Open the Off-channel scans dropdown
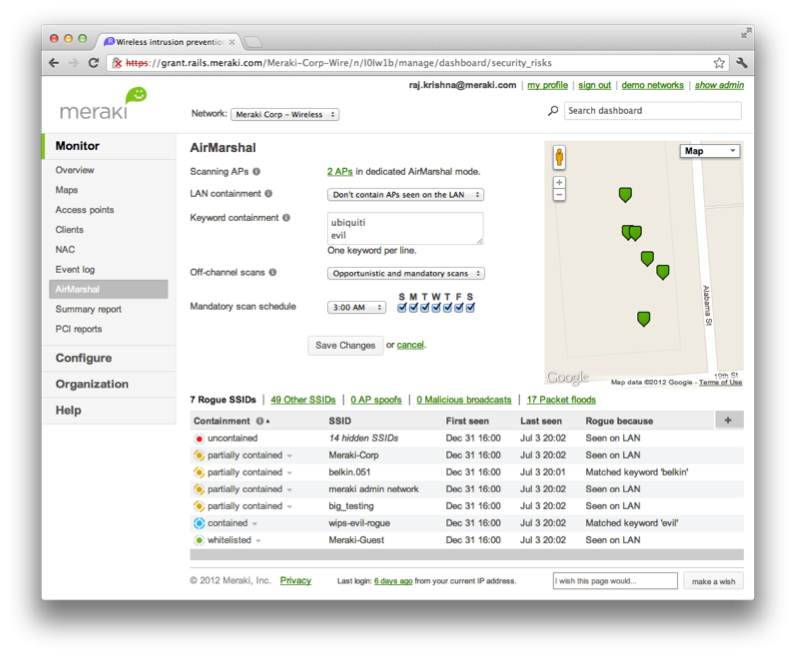The height and width of the screenshot is (657, 796). (406, 274)
